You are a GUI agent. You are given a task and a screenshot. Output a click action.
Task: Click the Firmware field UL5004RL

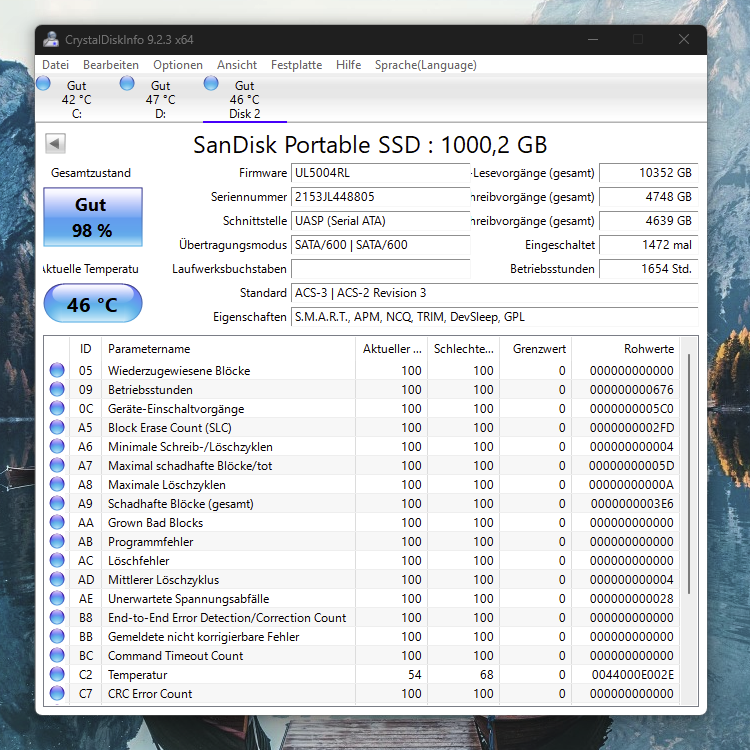click(x=380, y=173)
